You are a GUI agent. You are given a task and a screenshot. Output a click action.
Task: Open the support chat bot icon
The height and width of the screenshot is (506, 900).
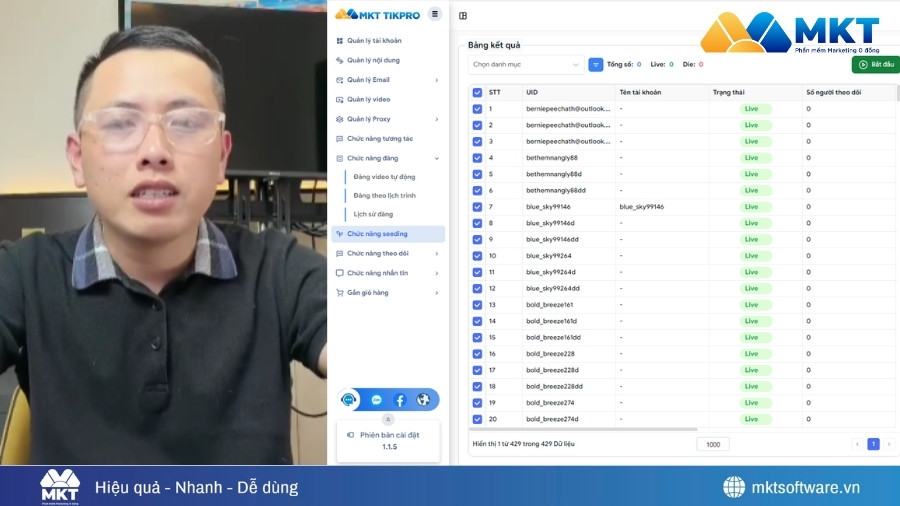348,399
